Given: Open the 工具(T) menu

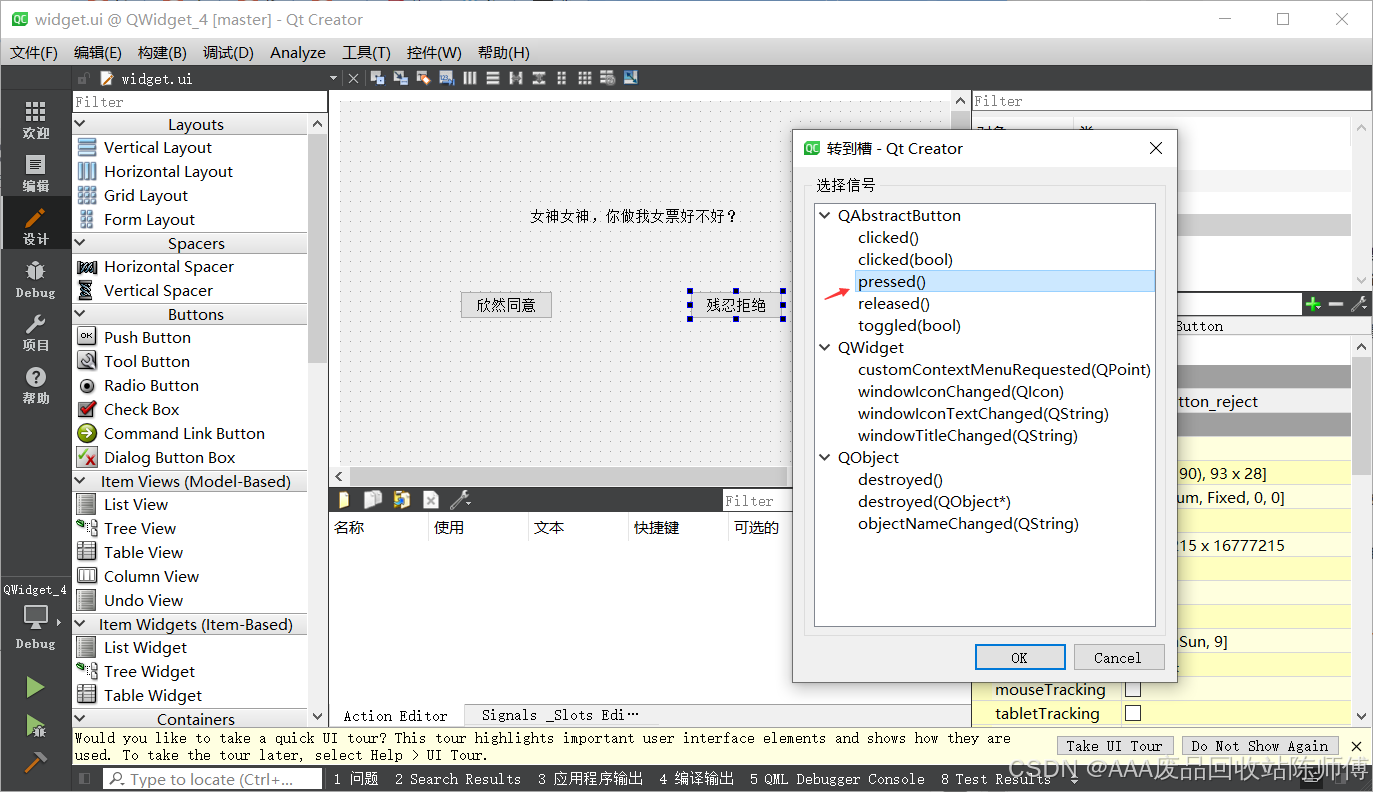Looking at the screenshot, I should point(366,52).
